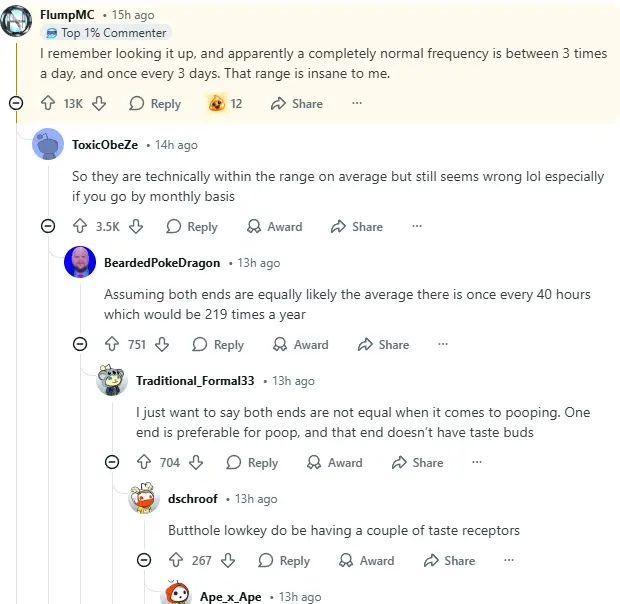Open Ape_x_Ape's user profile link
The height and width of the screenshot is (604, 620).
tap(230, 597)
